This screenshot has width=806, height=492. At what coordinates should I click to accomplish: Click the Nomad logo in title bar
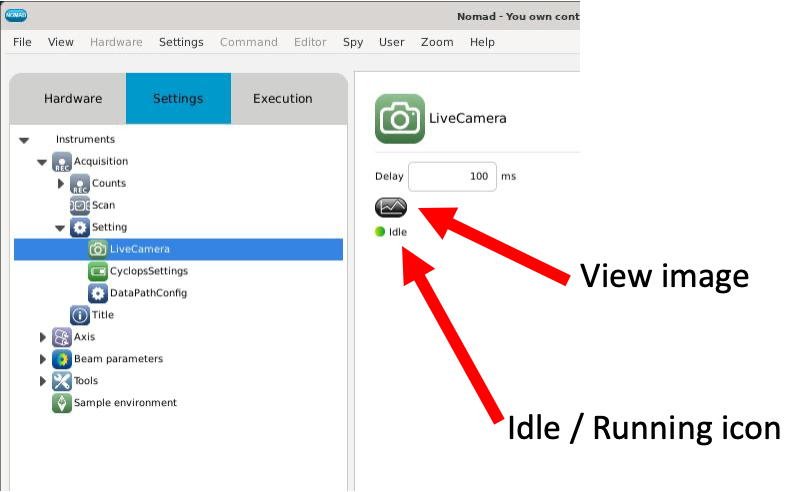[x=16, y=15]
